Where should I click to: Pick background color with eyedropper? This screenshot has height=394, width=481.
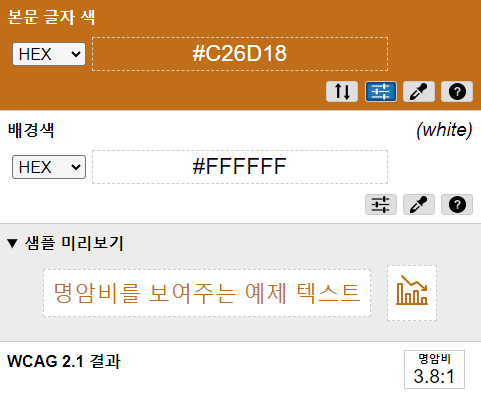coord(419,204)
